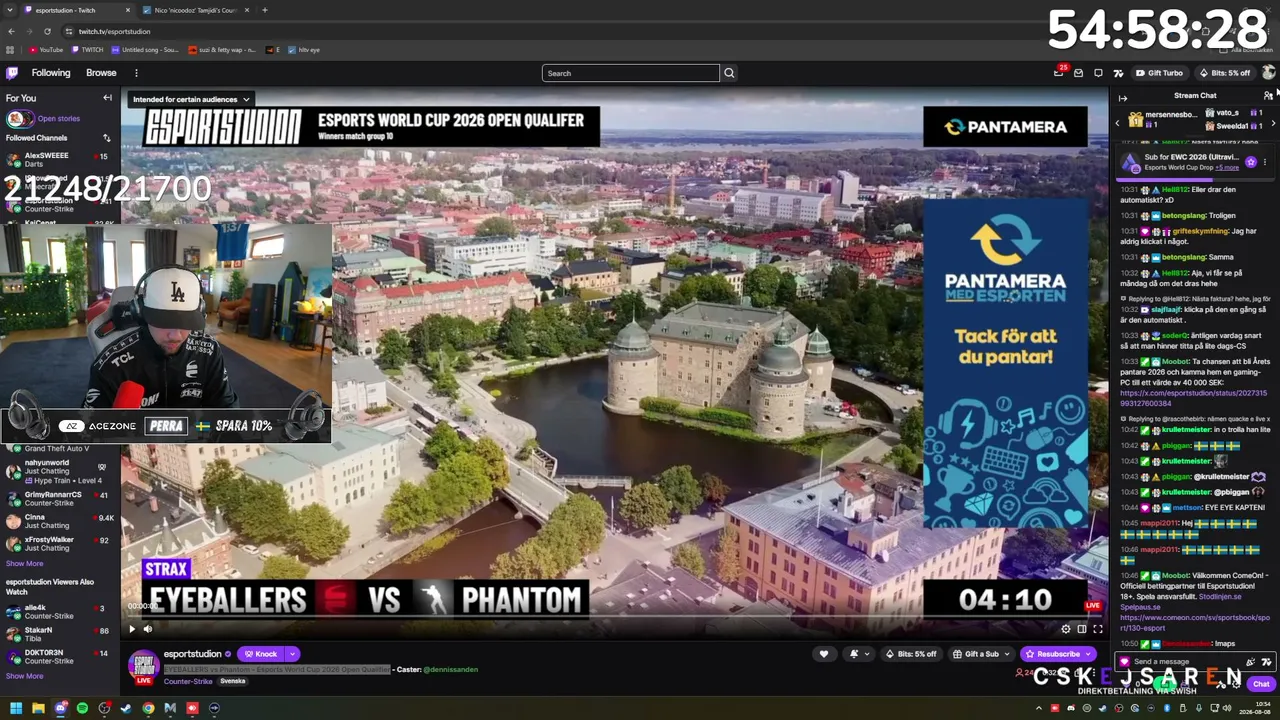The width and height of the screenshot is (1280, 720).
Task: Open xFrostyWalker channel in the sidebar
Action: [60, 543]
